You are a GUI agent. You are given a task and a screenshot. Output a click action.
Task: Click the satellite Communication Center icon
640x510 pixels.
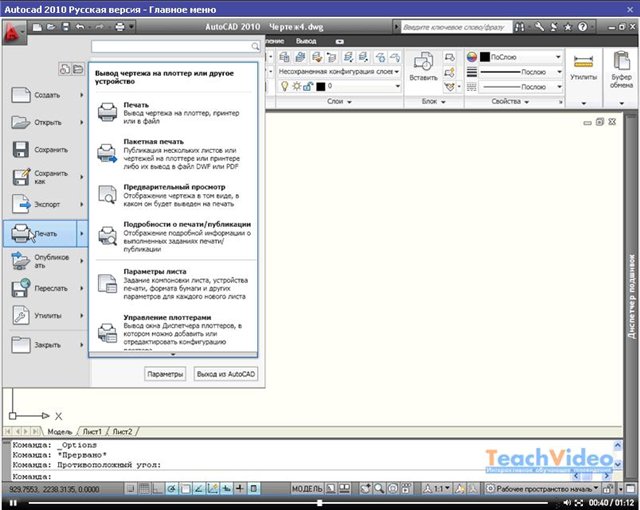coord(554,27)
